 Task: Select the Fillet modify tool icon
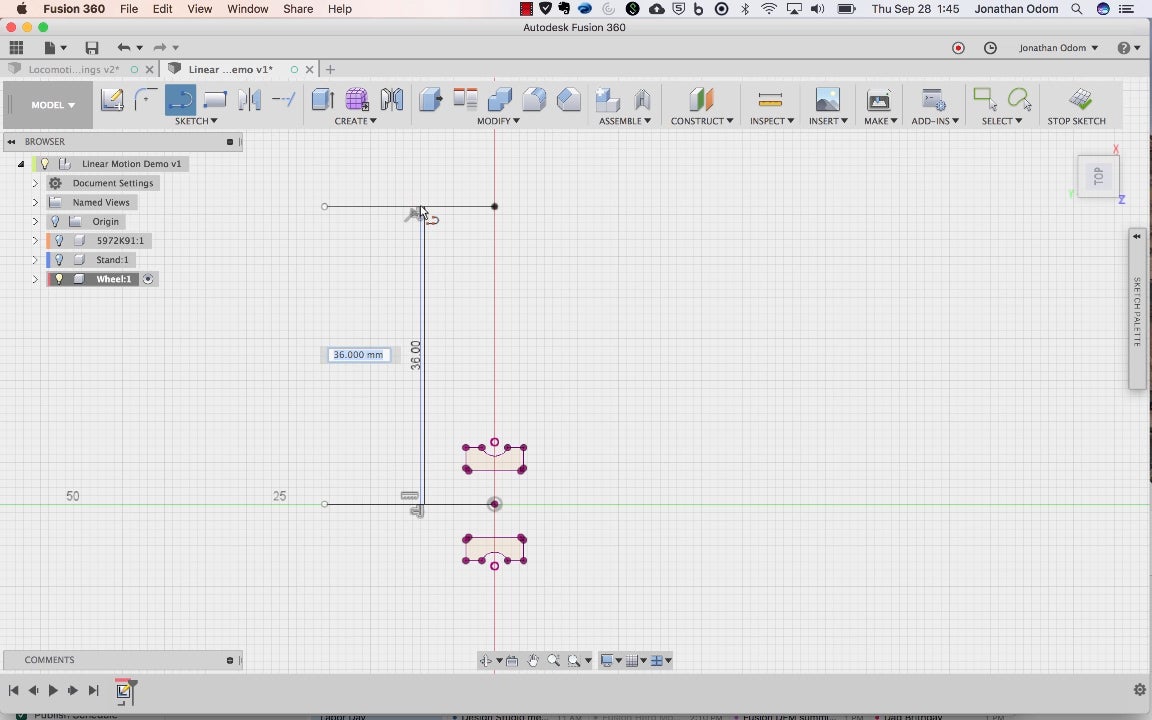coord(534,99)
